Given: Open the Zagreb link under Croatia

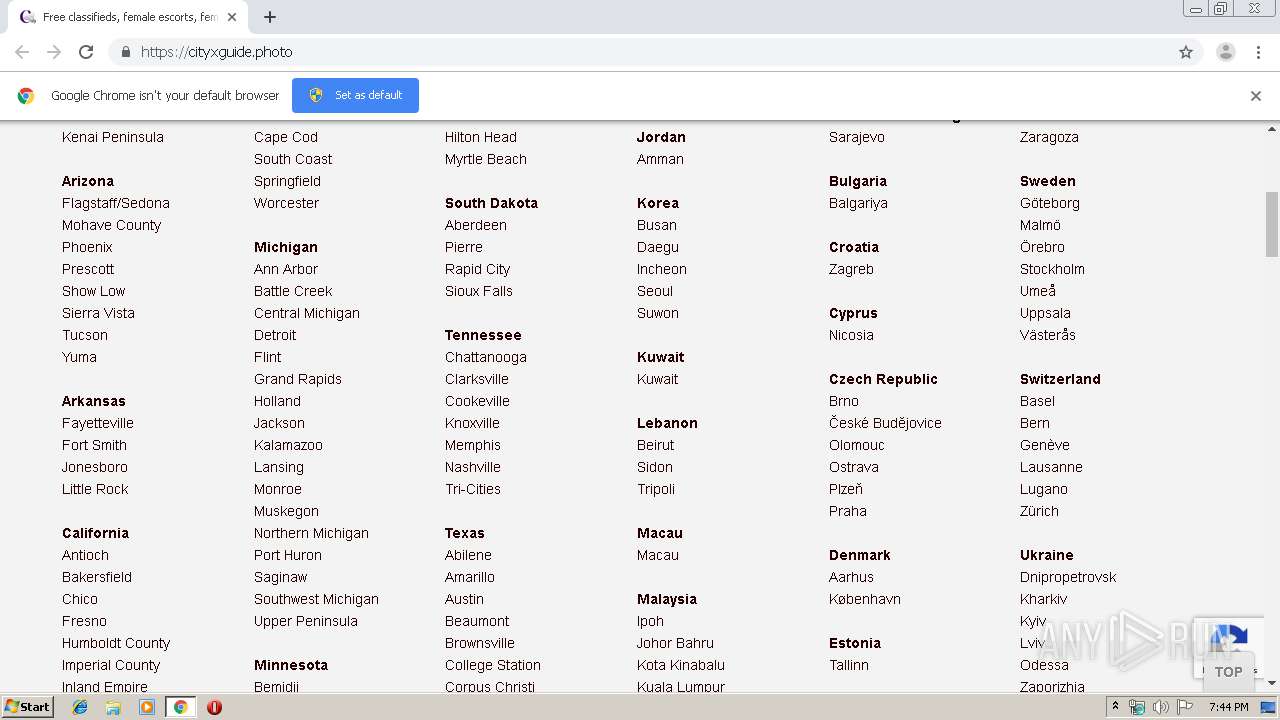Looking at the screenshot, I should [851, 269].
